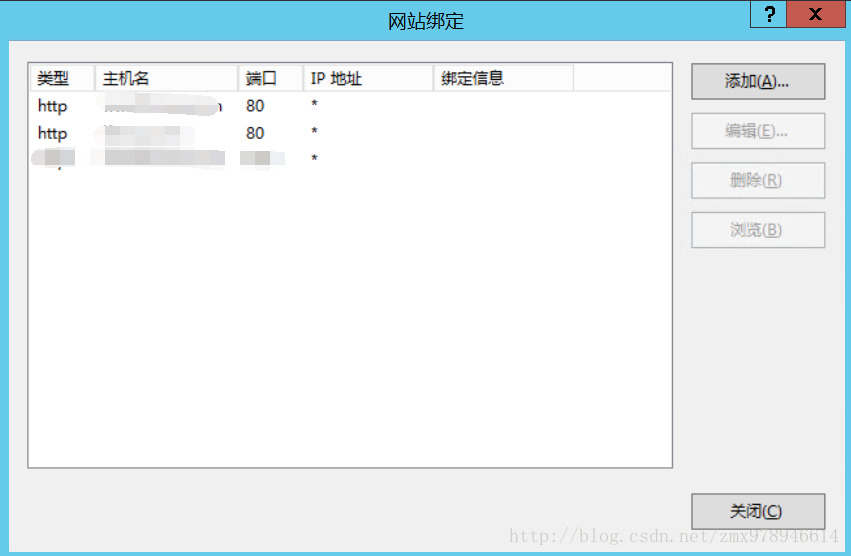The width and height of the screenshot is (851, 556).
Task: Select the first http type cell
Action: click(52, 105)
